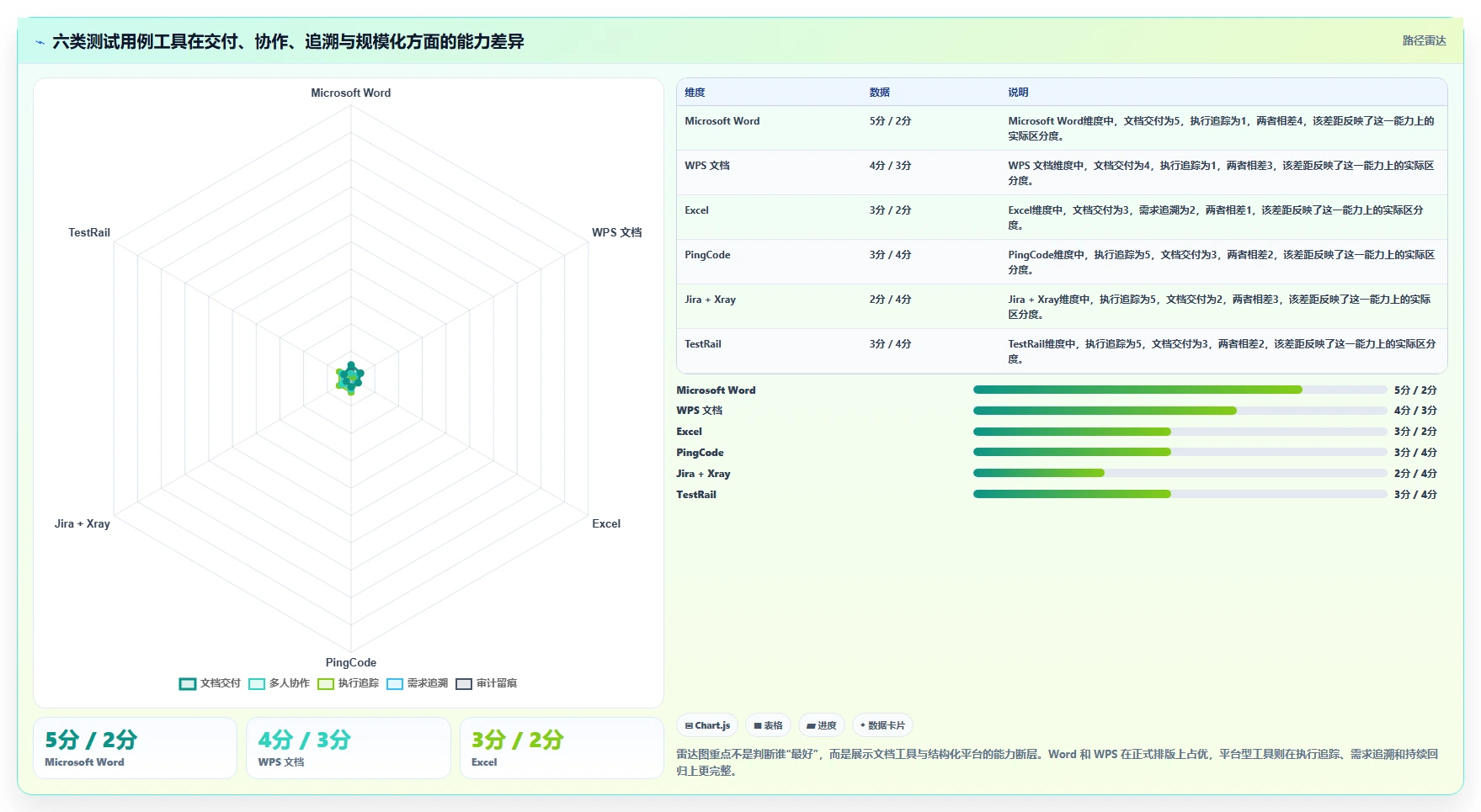Click the 说明 column header

[x=1018, y=93]
